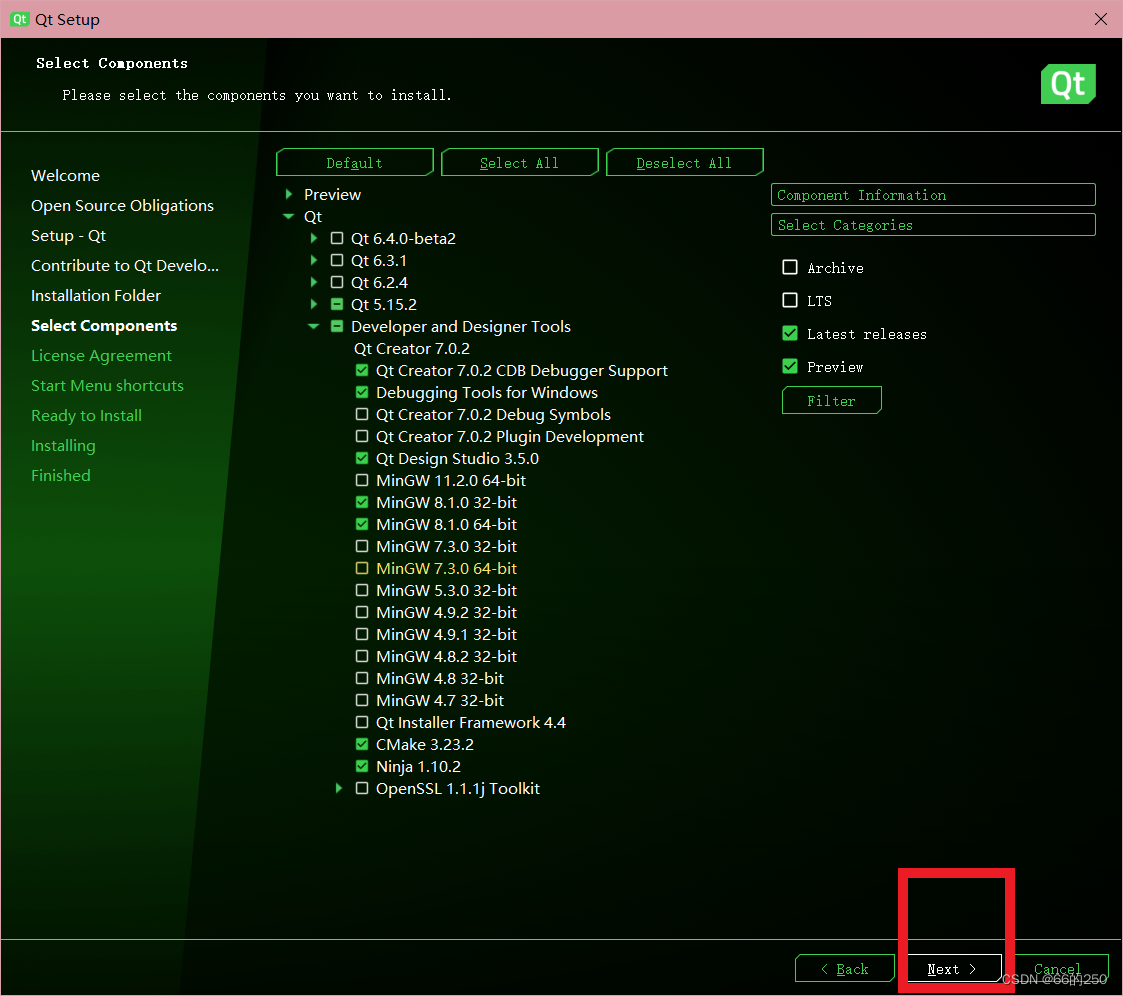The width and height of the screenshot is (1123, 996).
Task: Click Open Source Obligations step
Action: [x=122, y=206]
